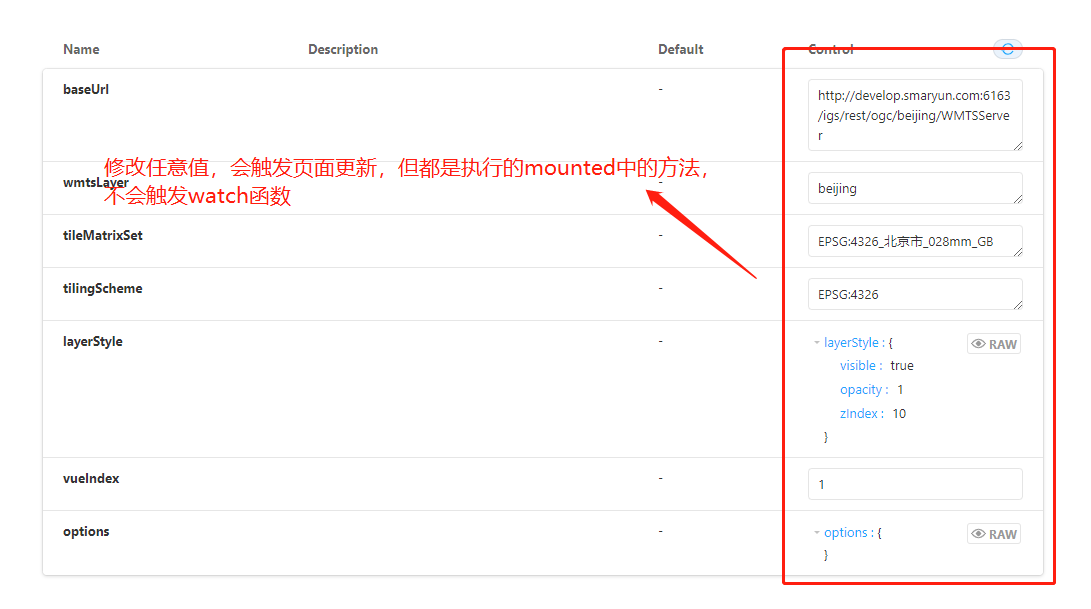
Task: Click the Default column header
Action: [x=680, y=49]
